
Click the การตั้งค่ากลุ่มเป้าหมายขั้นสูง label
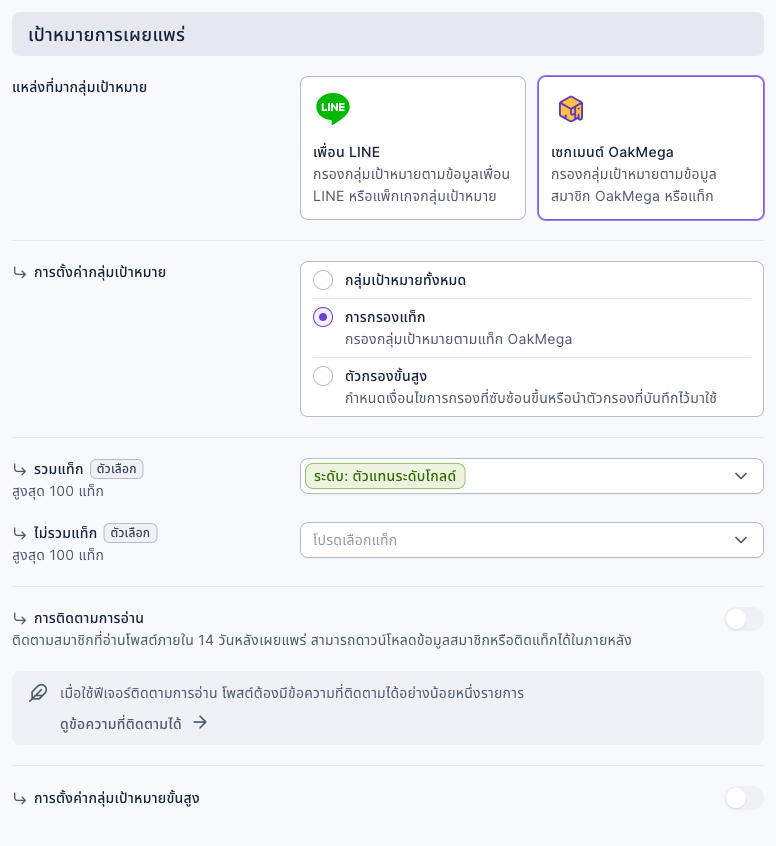[x=117, y=798]
